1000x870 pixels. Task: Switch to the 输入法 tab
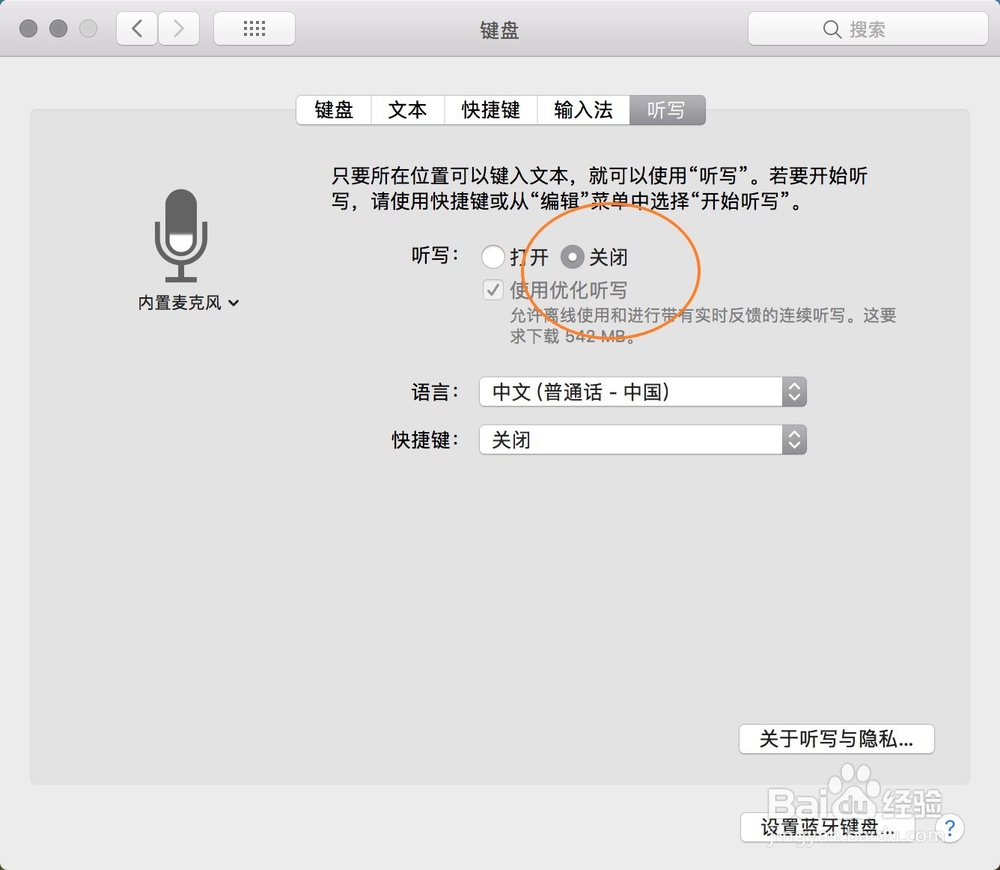tap(583, 110)
